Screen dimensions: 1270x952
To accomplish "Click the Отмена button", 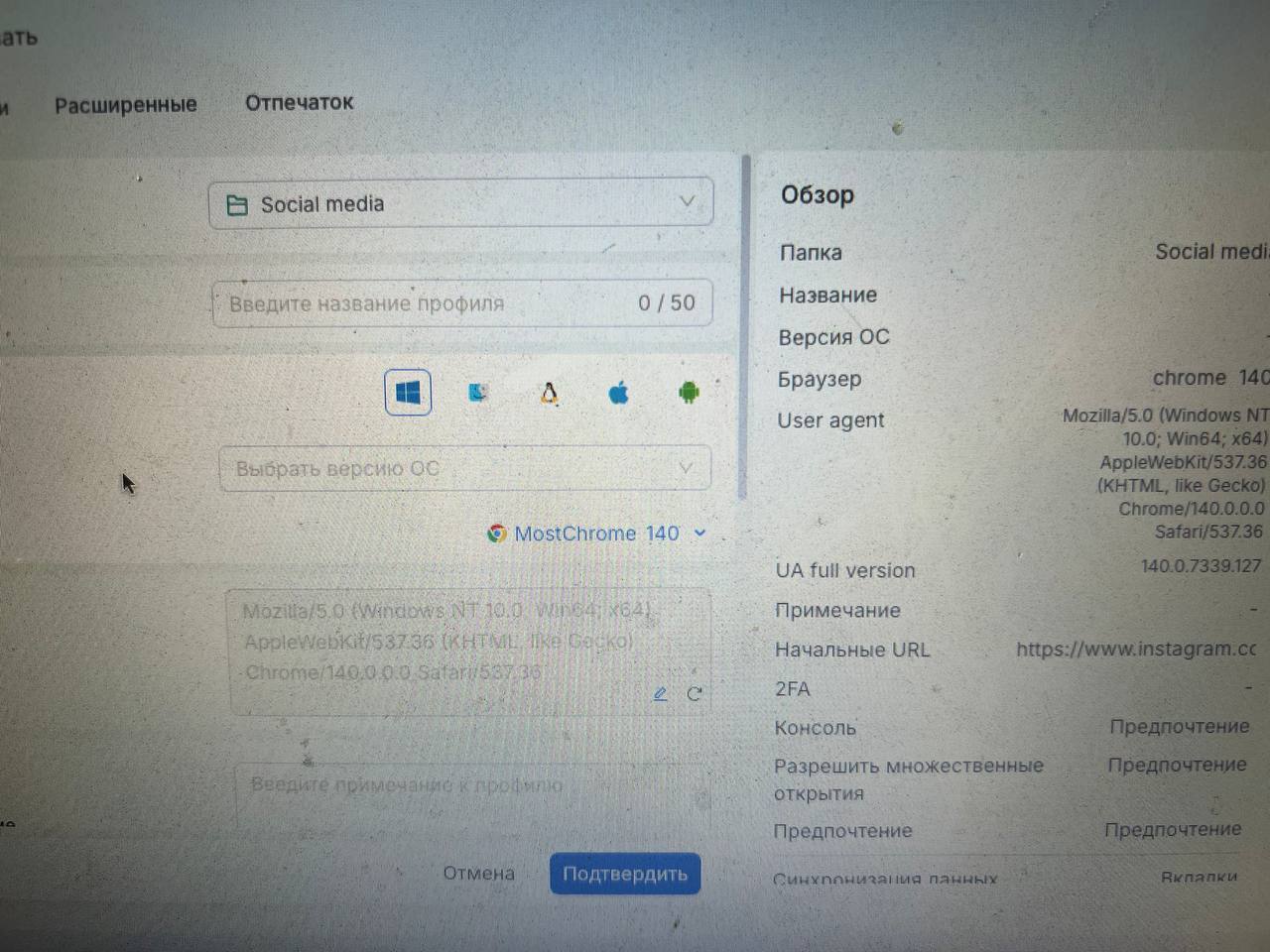I will [478, 874].
